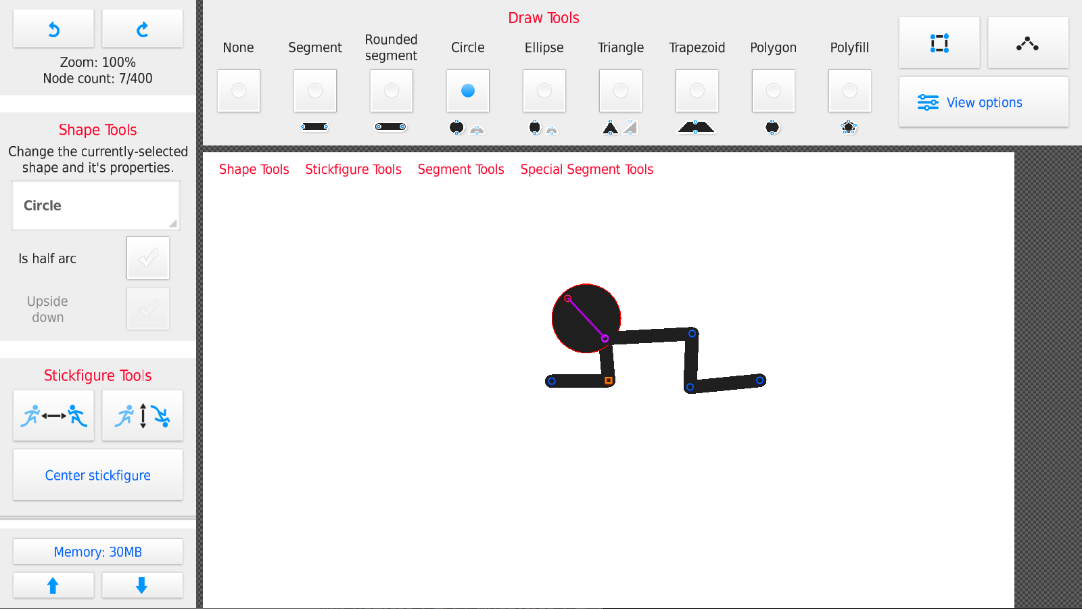Click the trapezoid shape preview icon
This screenshot has width=1082, height=609.
tap(696, 127)
